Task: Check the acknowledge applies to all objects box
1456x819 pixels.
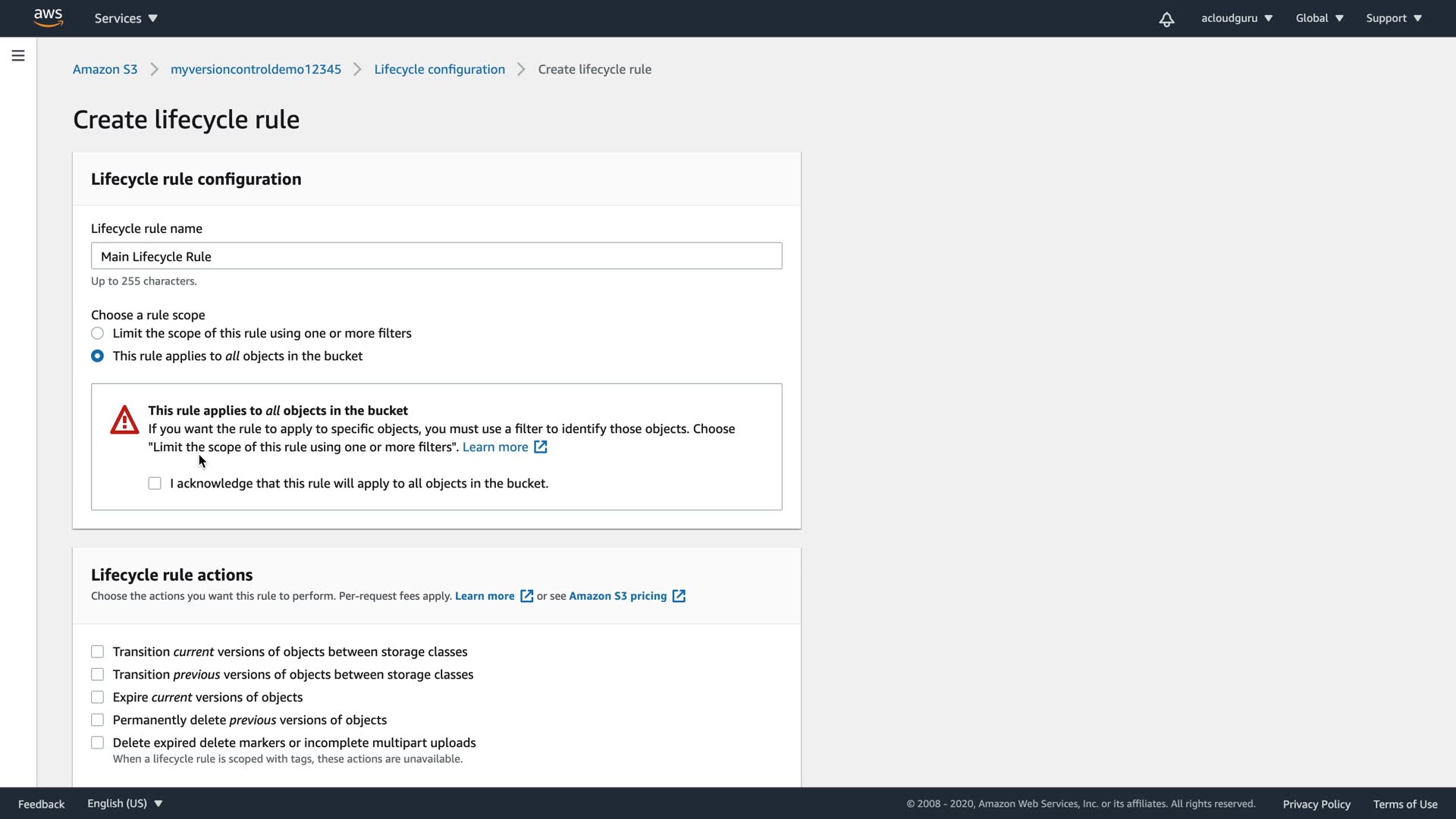Action: (x=155, y=483)
